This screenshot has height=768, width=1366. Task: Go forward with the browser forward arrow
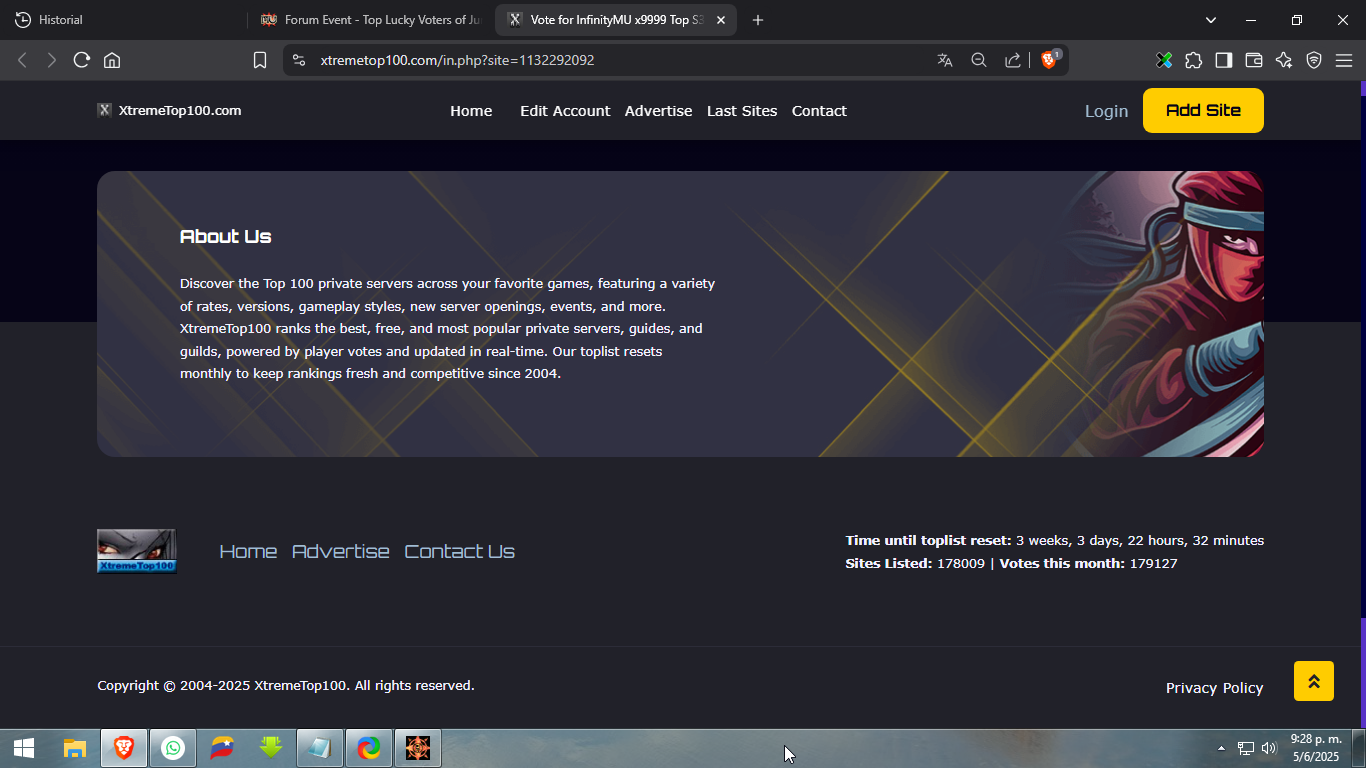coord(51,60)
